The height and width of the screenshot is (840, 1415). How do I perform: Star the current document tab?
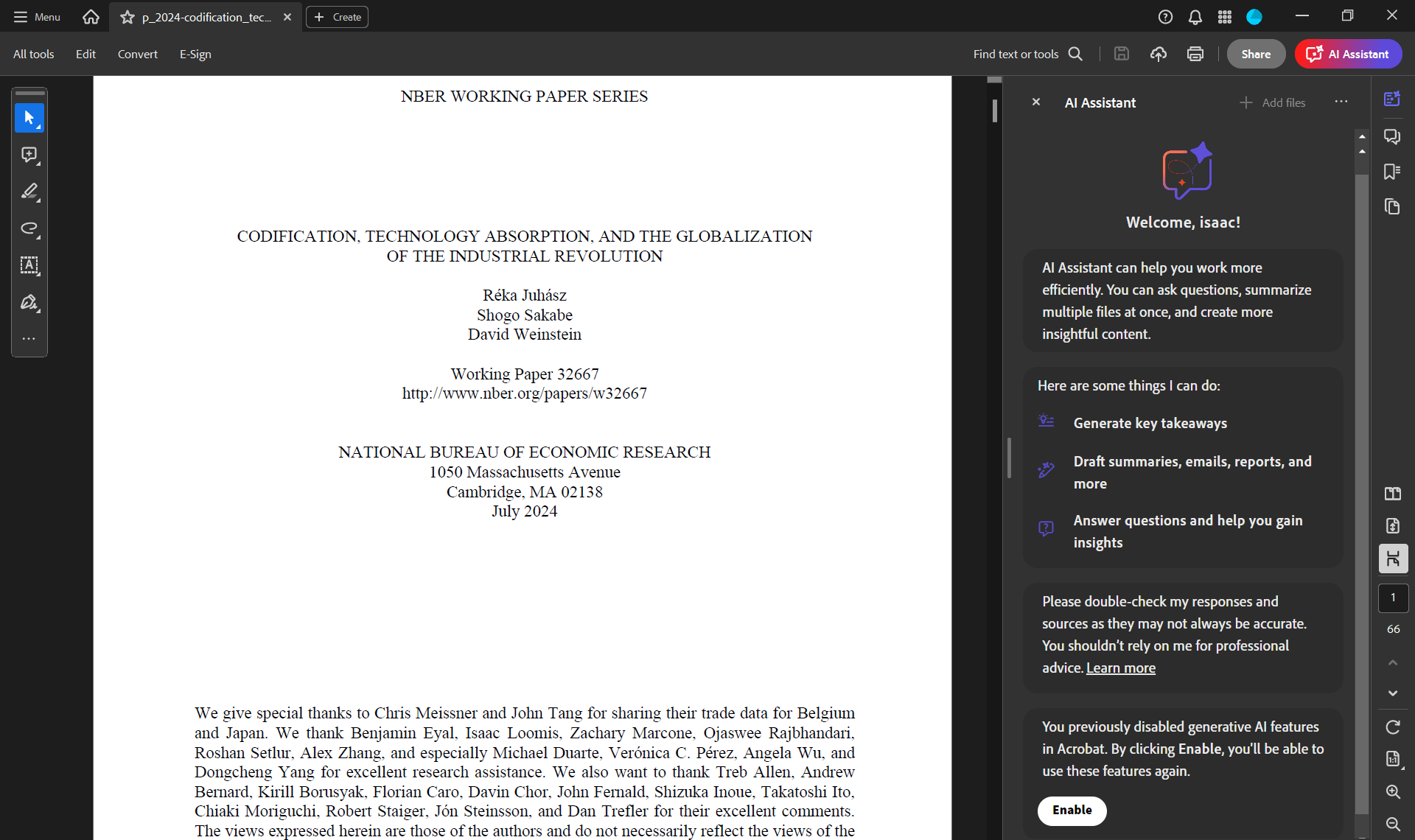click(x=127, y=17)
